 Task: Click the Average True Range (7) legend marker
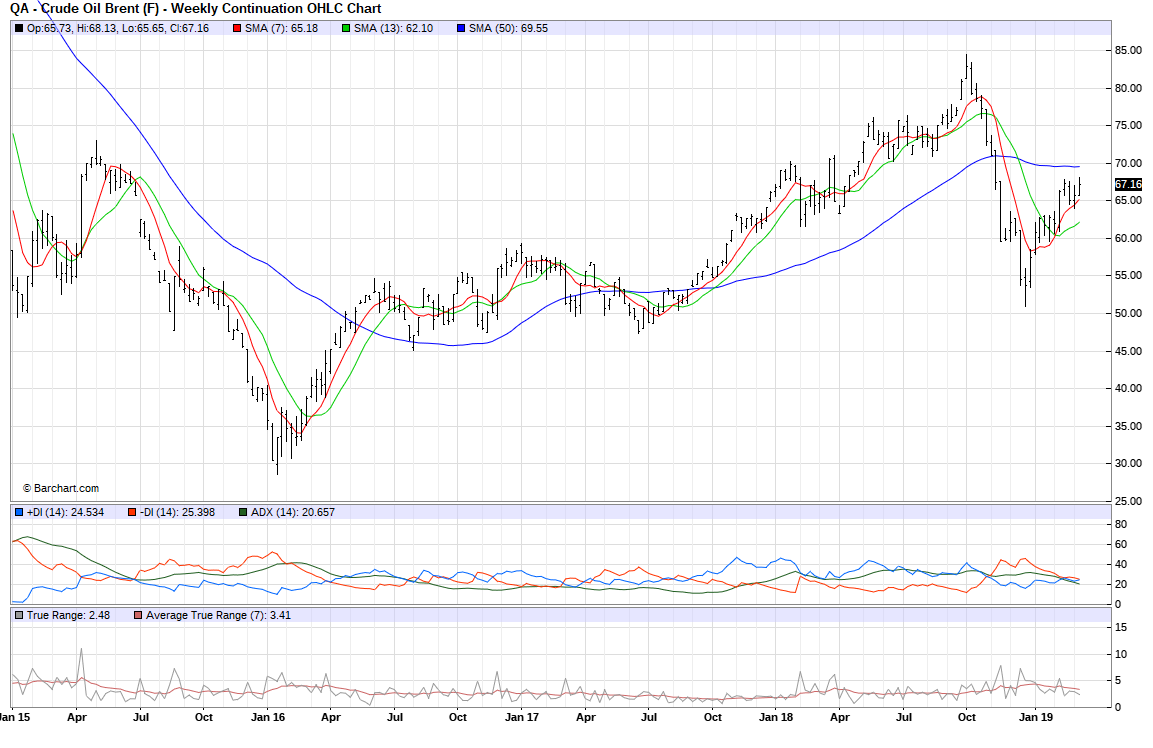[x=138, y=615]
